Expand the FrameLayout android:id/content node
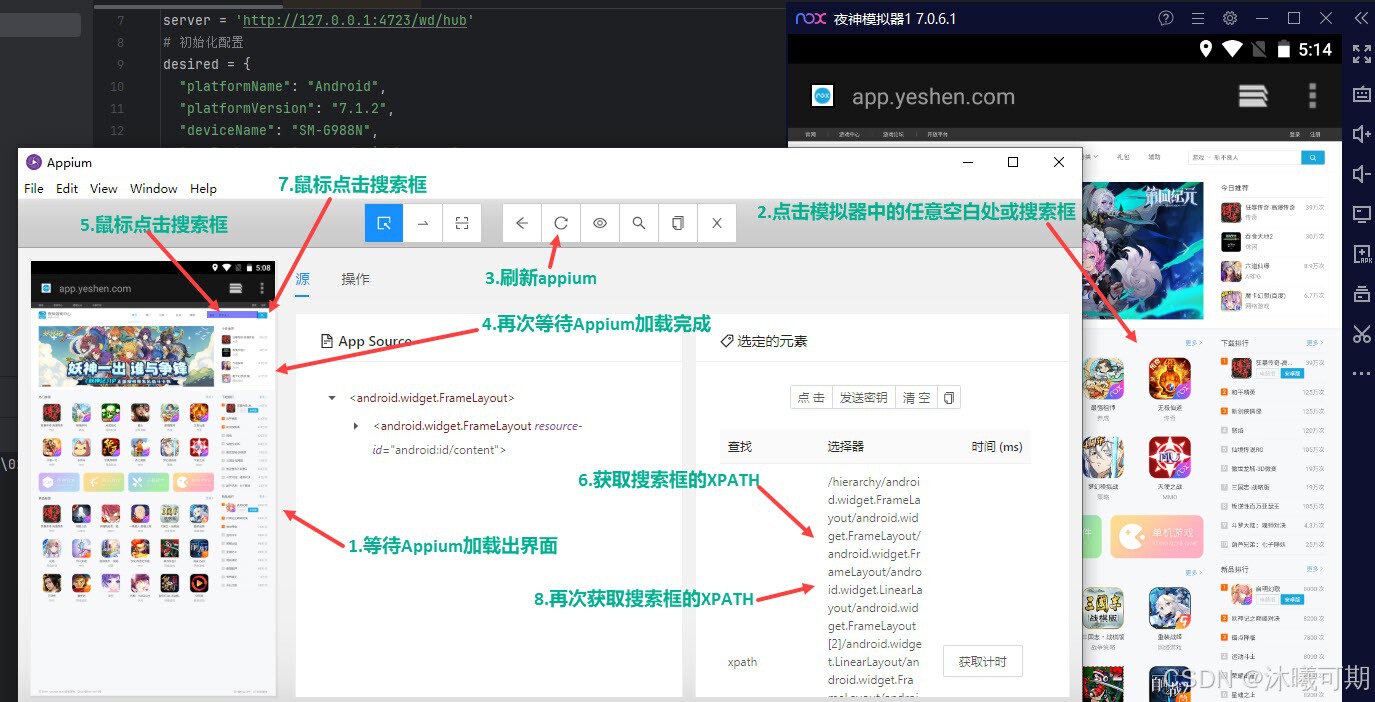1375x702 pixels. coord(356,426)
